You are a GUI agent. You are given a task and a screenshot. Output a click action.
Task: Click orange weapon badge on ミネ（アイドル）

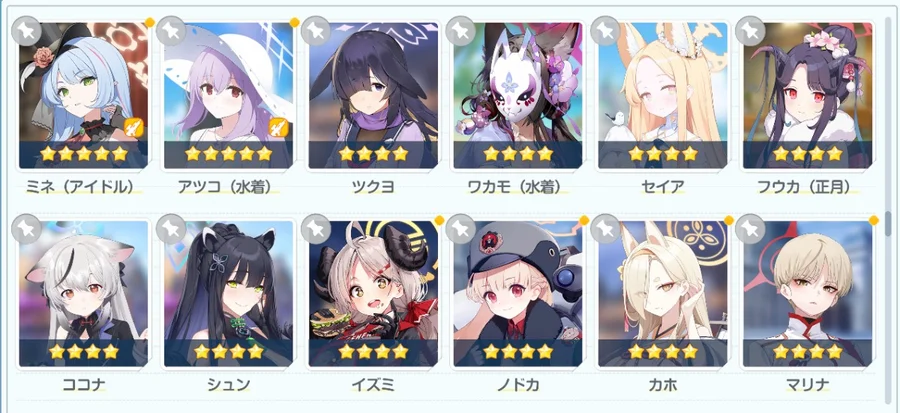tap(133, 127)
